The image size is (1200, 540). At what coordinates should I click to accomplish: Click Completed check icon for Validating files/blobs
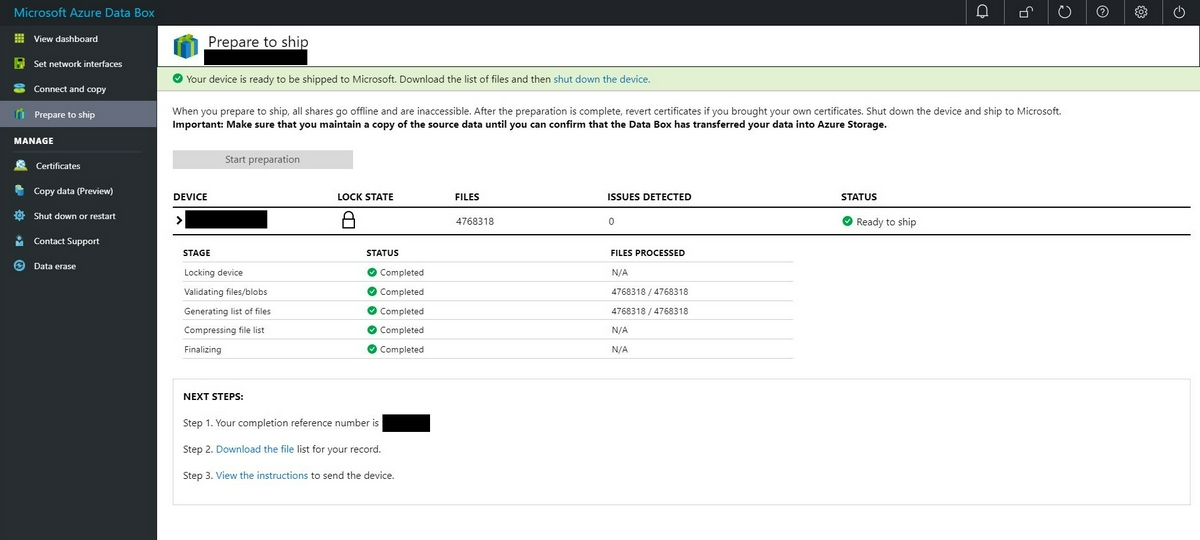tap(372, 292)
